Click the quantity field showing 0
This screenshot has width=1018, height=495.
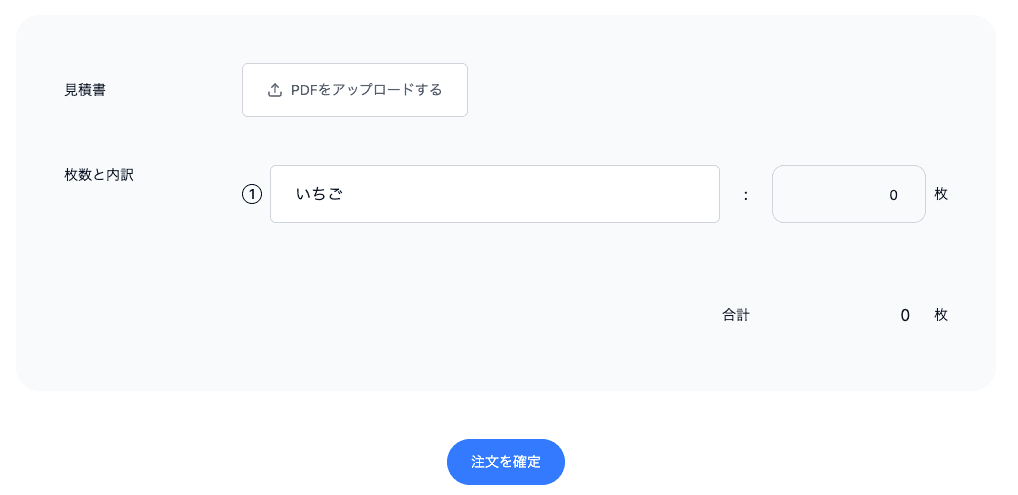point(848,194)
